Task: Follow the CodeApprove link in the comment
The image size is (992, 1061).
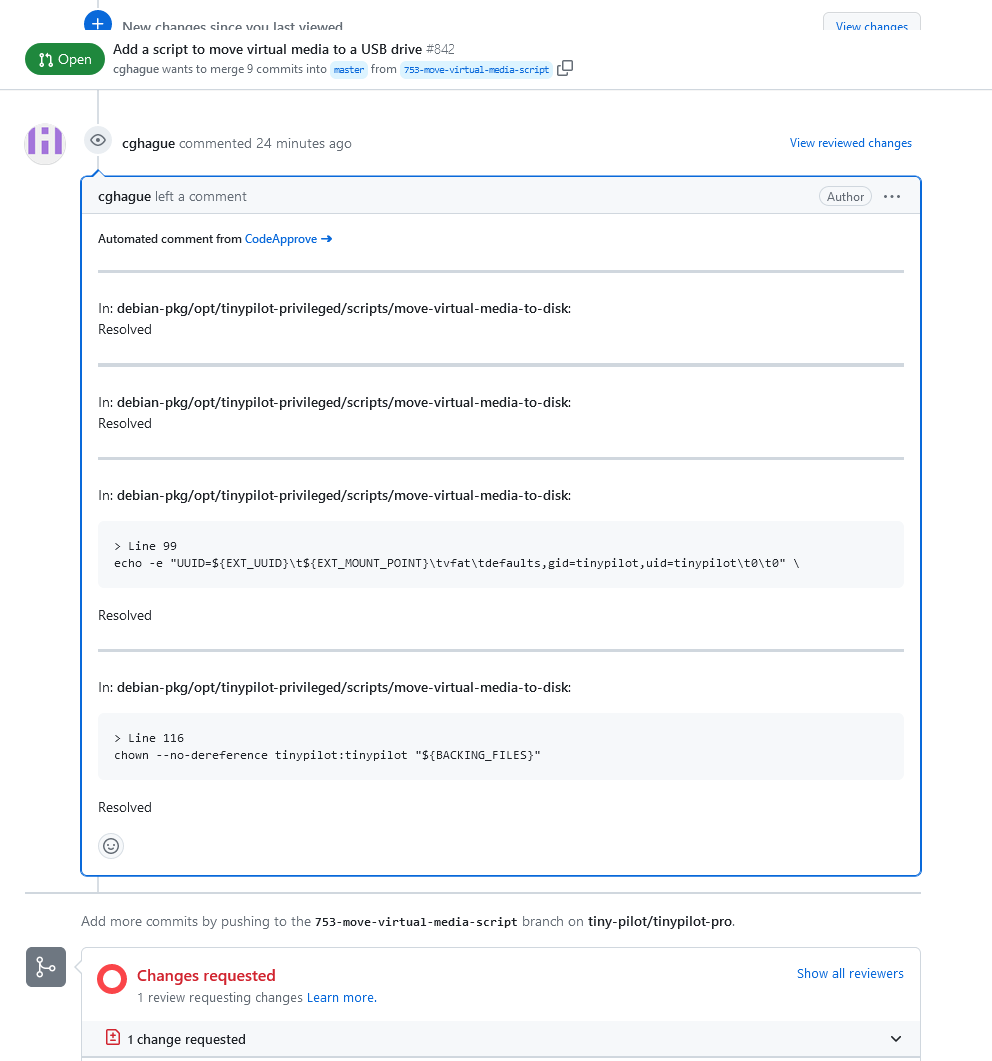Action: point(282,239)
